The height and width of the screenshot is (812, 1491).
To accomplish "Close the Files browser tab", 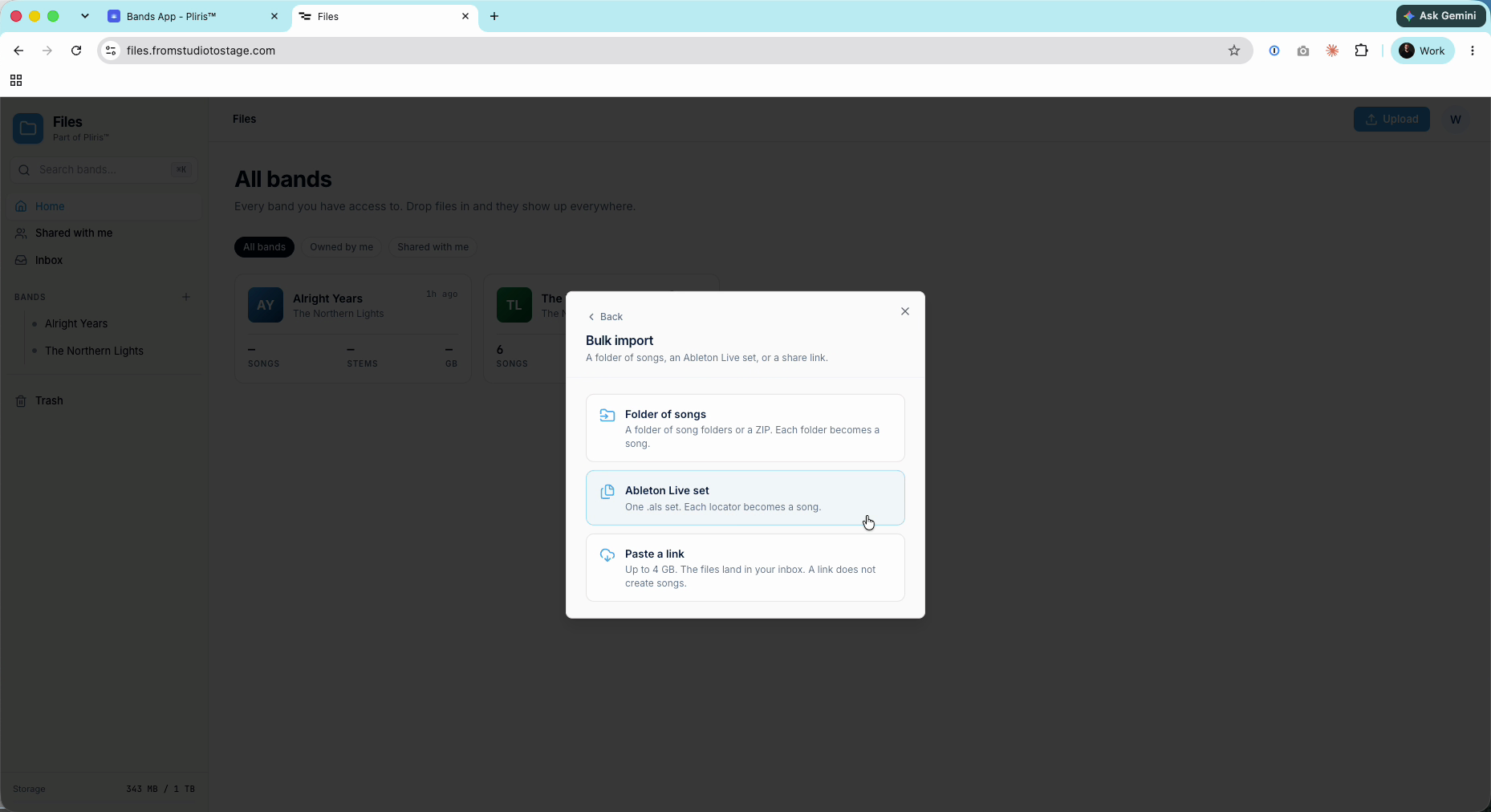I will tap(465, 16).
